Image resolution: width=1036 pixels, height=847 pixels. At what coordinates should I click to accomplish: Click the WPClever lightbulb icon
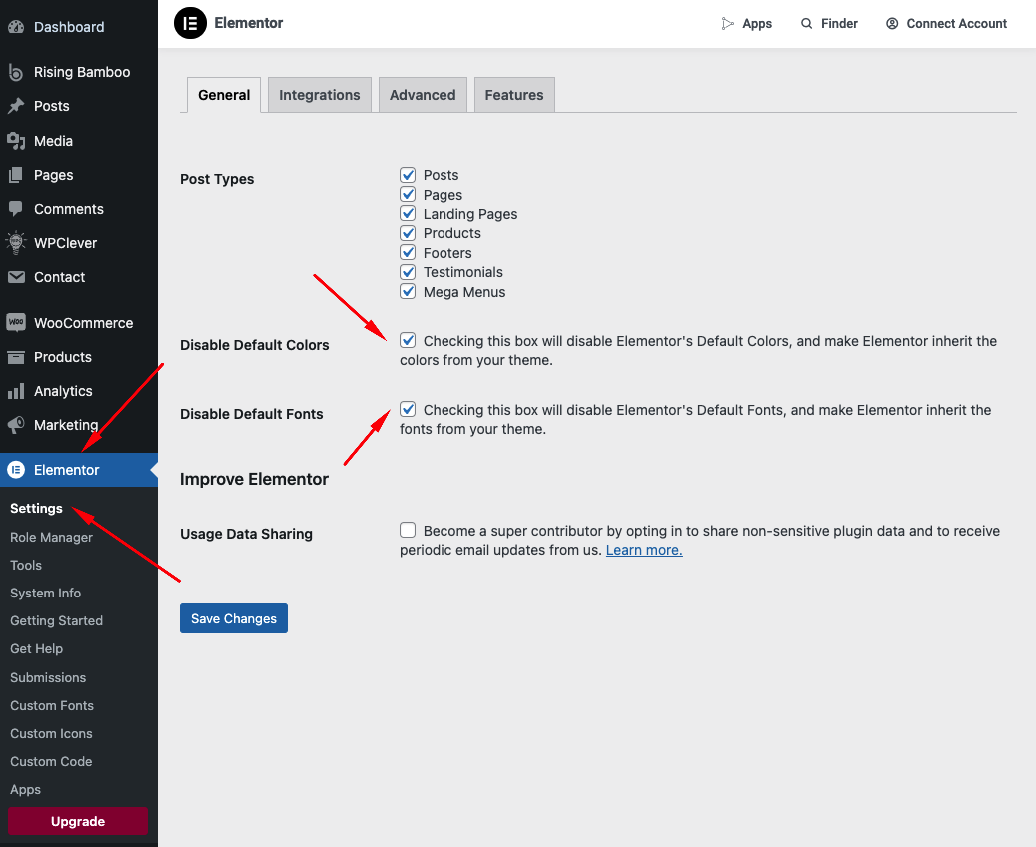tap(16, 243)
